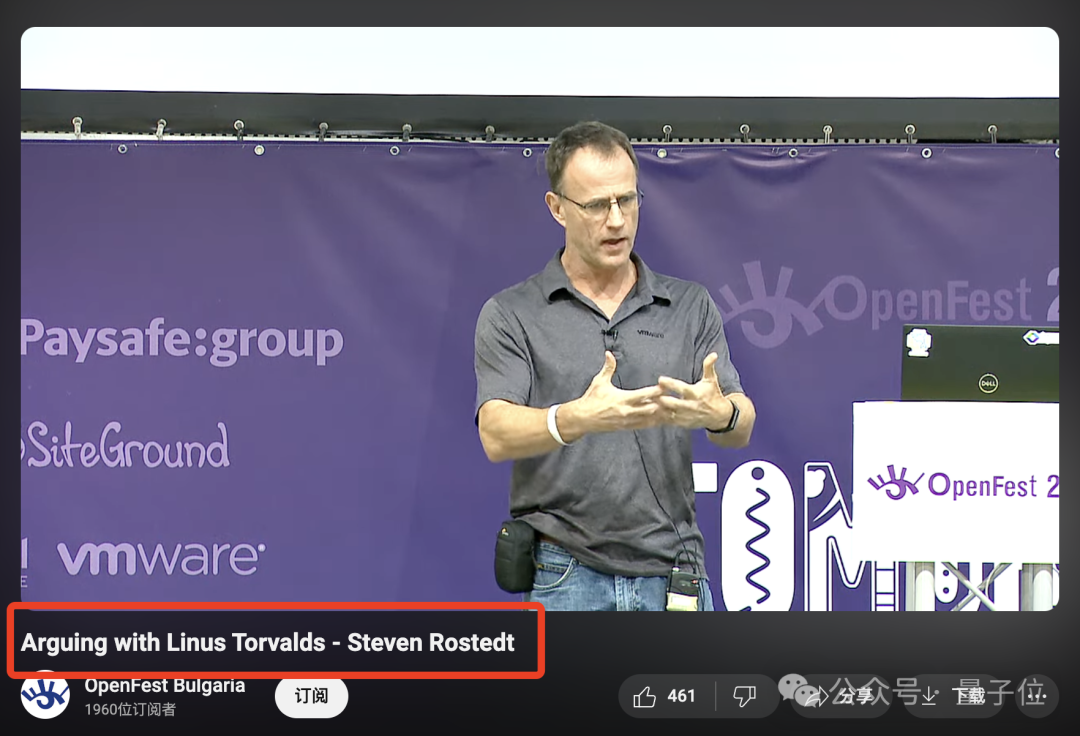Click the 461 like count

[x=681, y=696]
